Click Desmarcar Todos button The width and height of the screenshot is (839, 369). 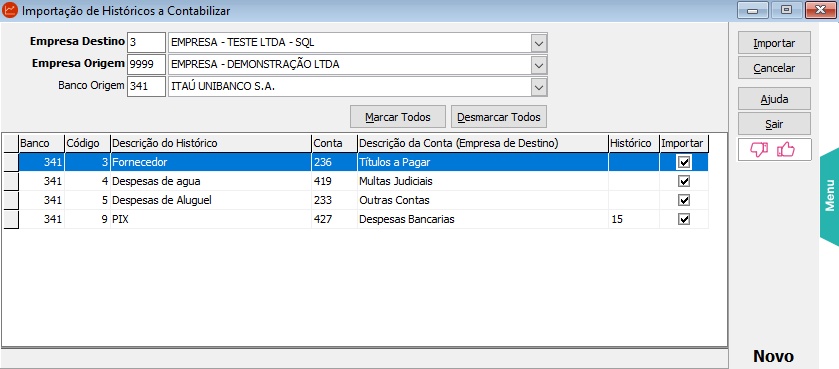point(499,117)
